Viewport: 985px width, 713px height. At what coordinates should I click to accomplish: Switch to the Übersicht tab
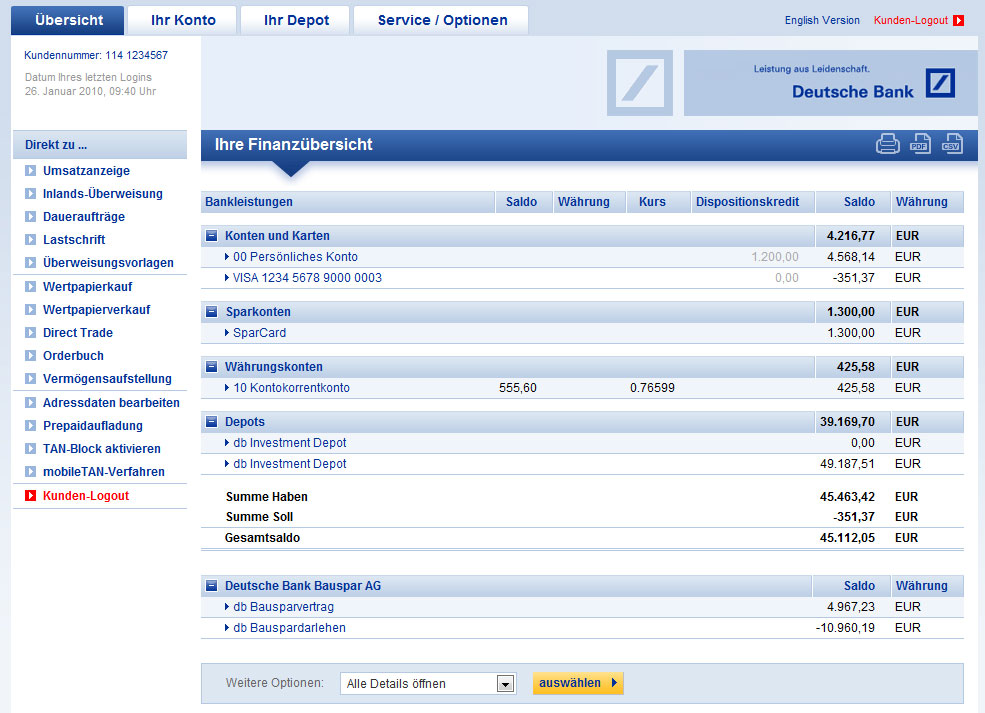tap(68, 20)
